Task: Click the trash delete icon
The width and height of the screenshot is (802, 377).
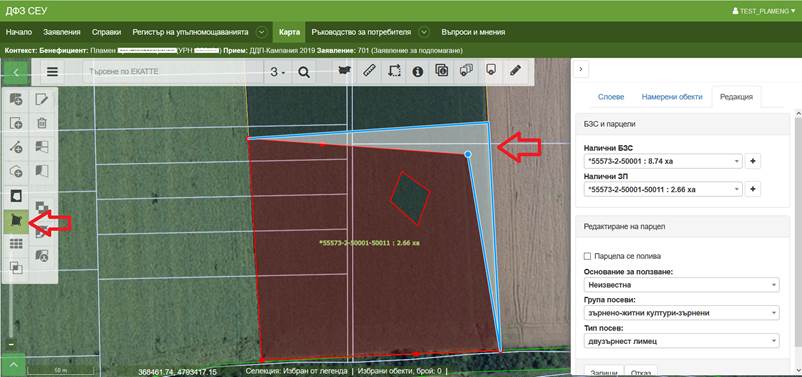Action: pyautogui.click(x=42, y=123)
